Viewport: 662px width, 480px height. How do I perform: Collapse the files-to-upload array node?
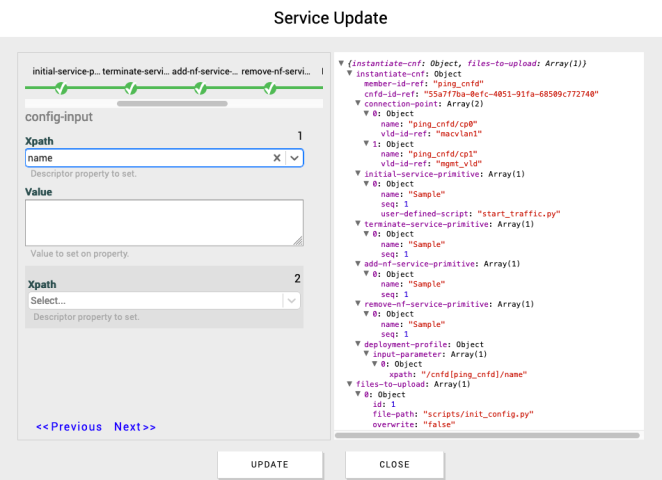point(349,384)
